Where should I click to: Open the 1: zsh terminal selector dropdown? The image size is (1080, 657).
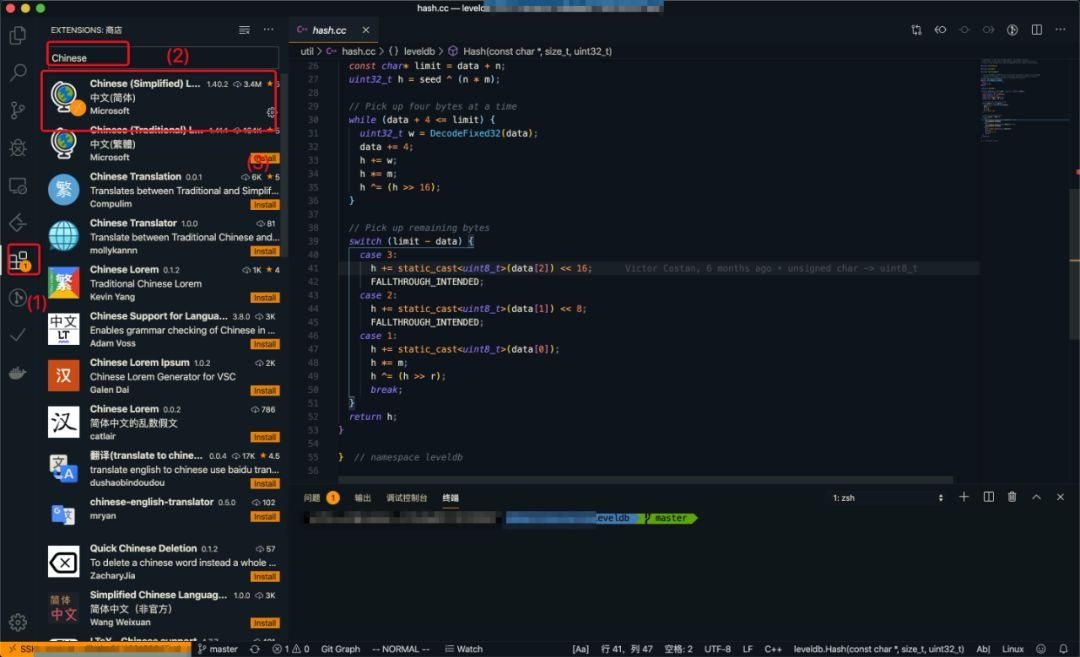tap(888, 497)
